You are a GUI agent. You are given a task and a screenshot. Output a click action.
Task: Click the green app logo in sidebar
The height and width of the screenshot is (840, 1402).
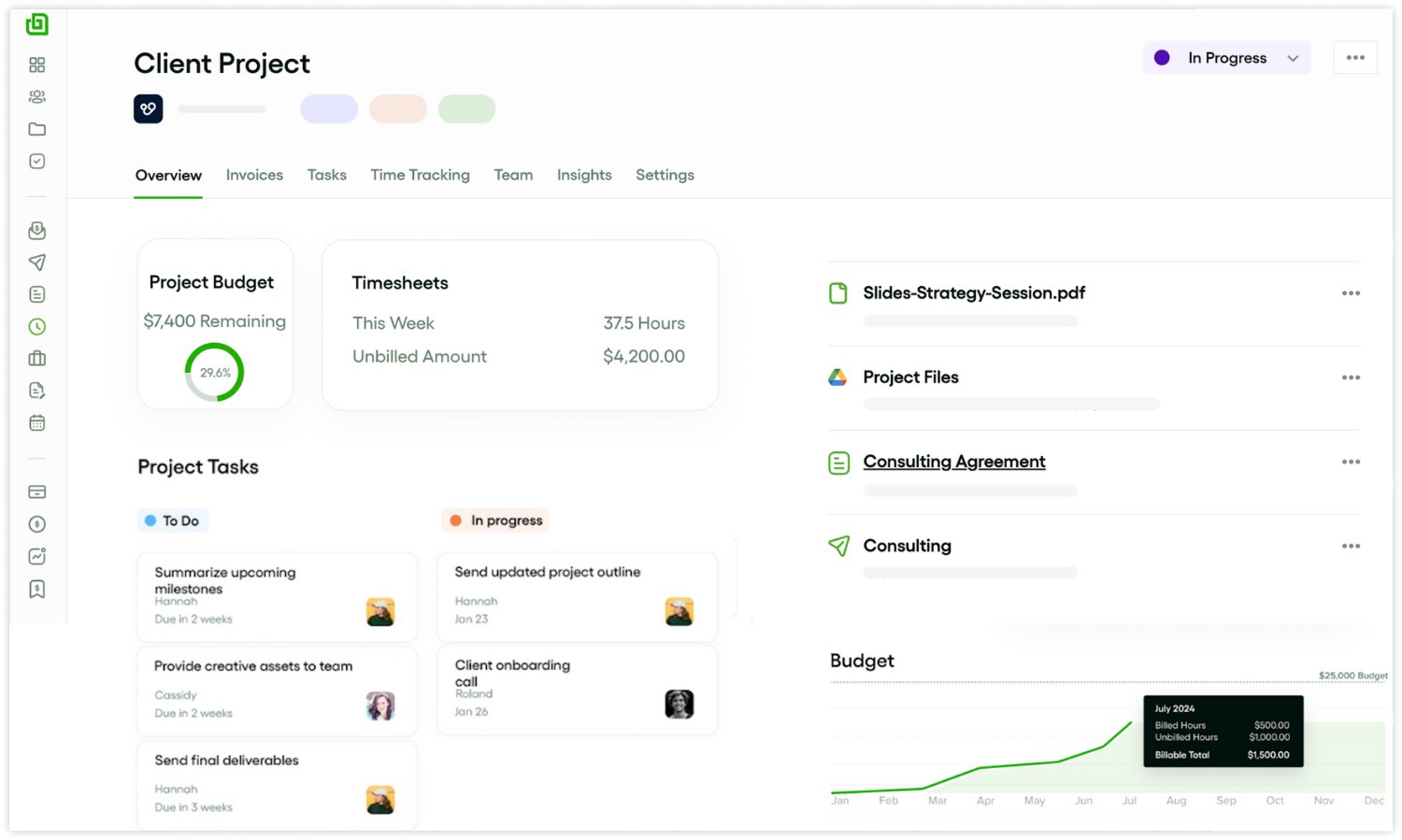tap(37, 24)
